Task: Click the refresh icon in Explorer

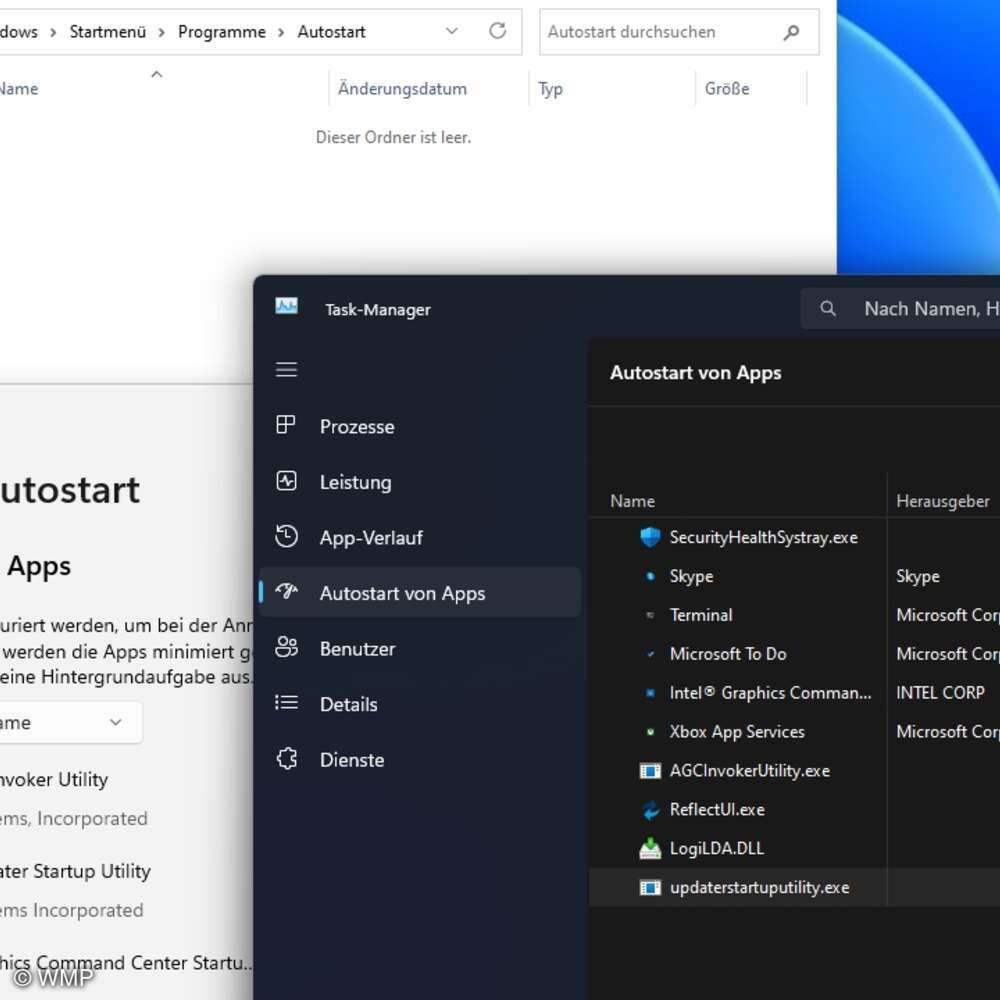Action: [x=497, y=31]
